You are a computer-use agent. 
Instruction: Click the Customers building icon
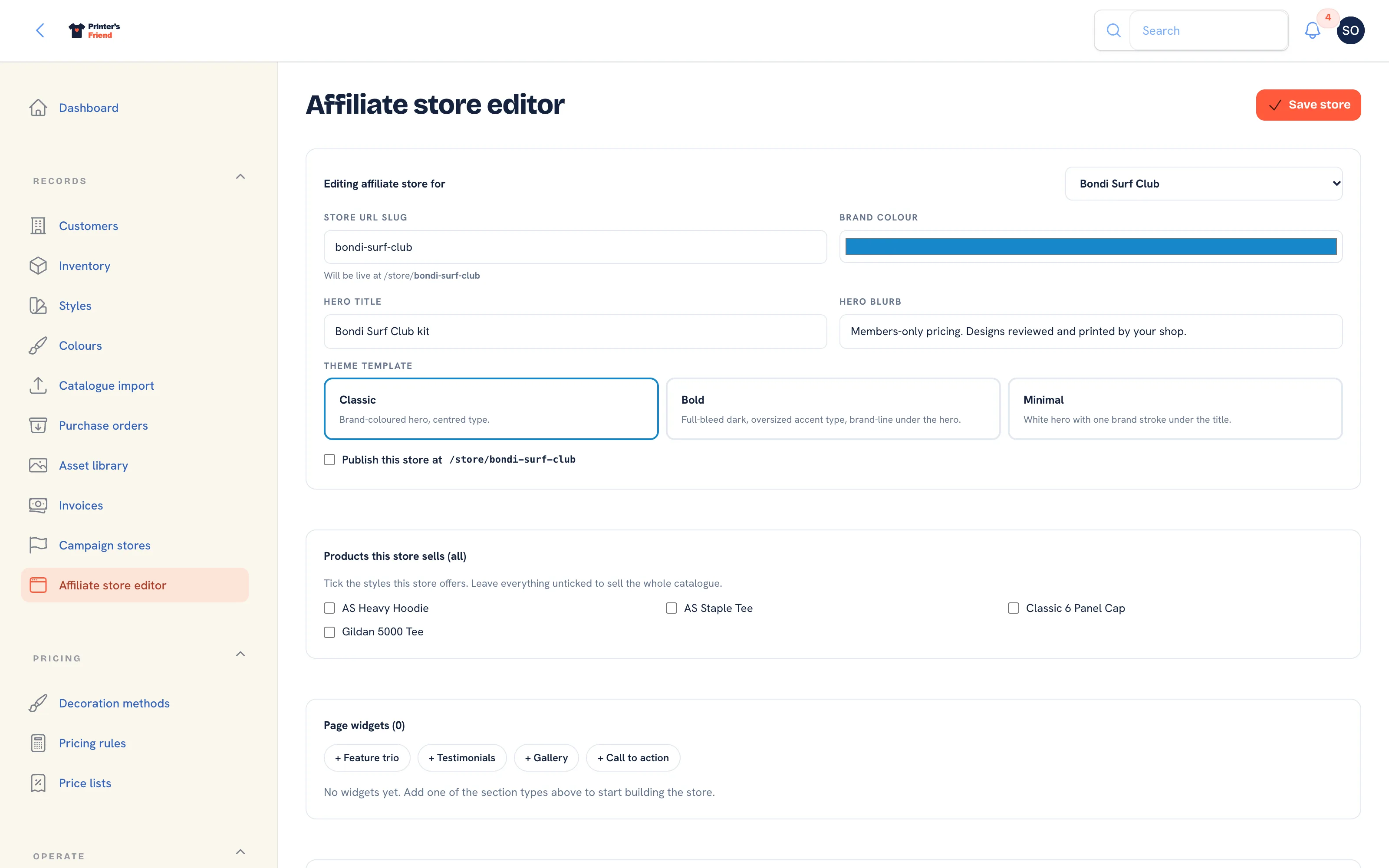[x=39, y=226]
